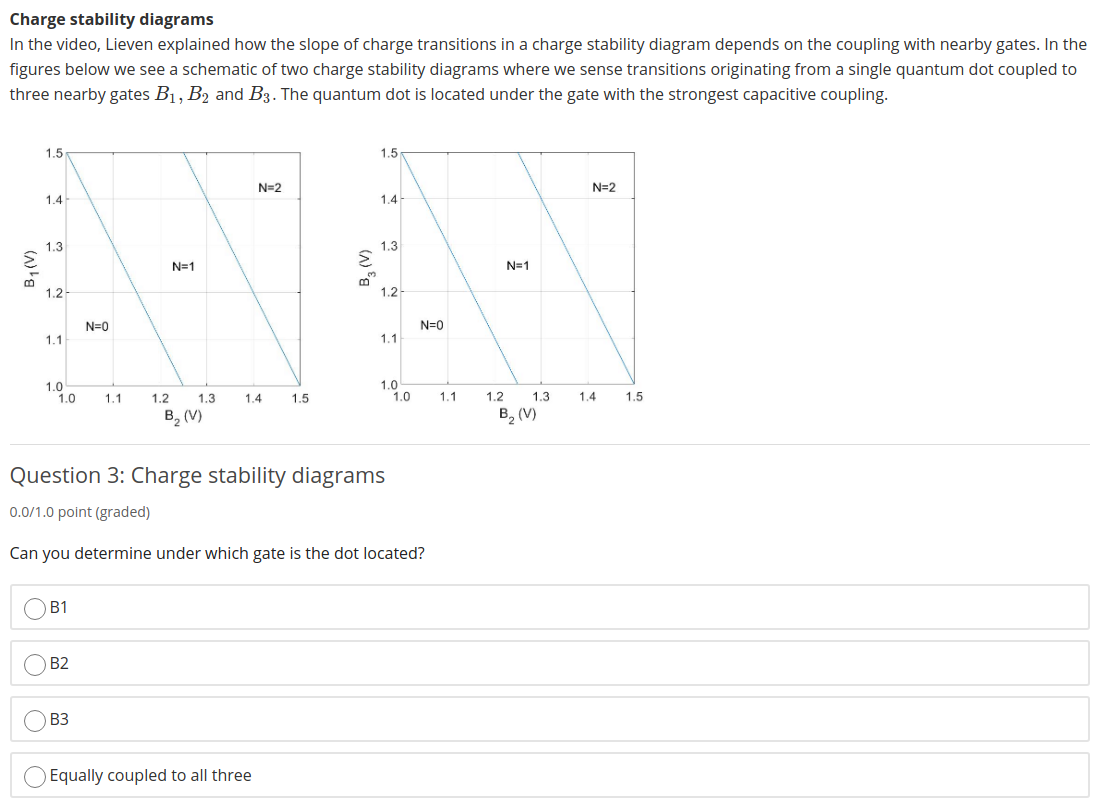Viewport: 1105px width, 803px height.
Task: Click the N=1 label in the right diagram
Action: pyautogui.click(x=518, y=266)
